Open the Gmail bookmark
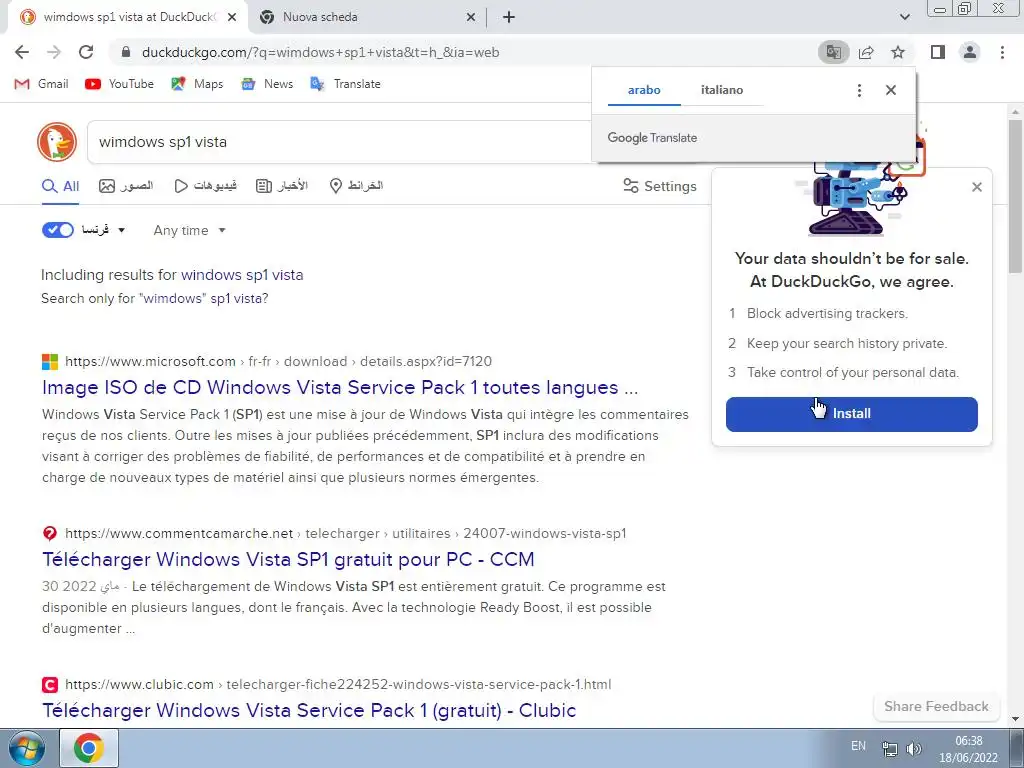 pos(41,84)
